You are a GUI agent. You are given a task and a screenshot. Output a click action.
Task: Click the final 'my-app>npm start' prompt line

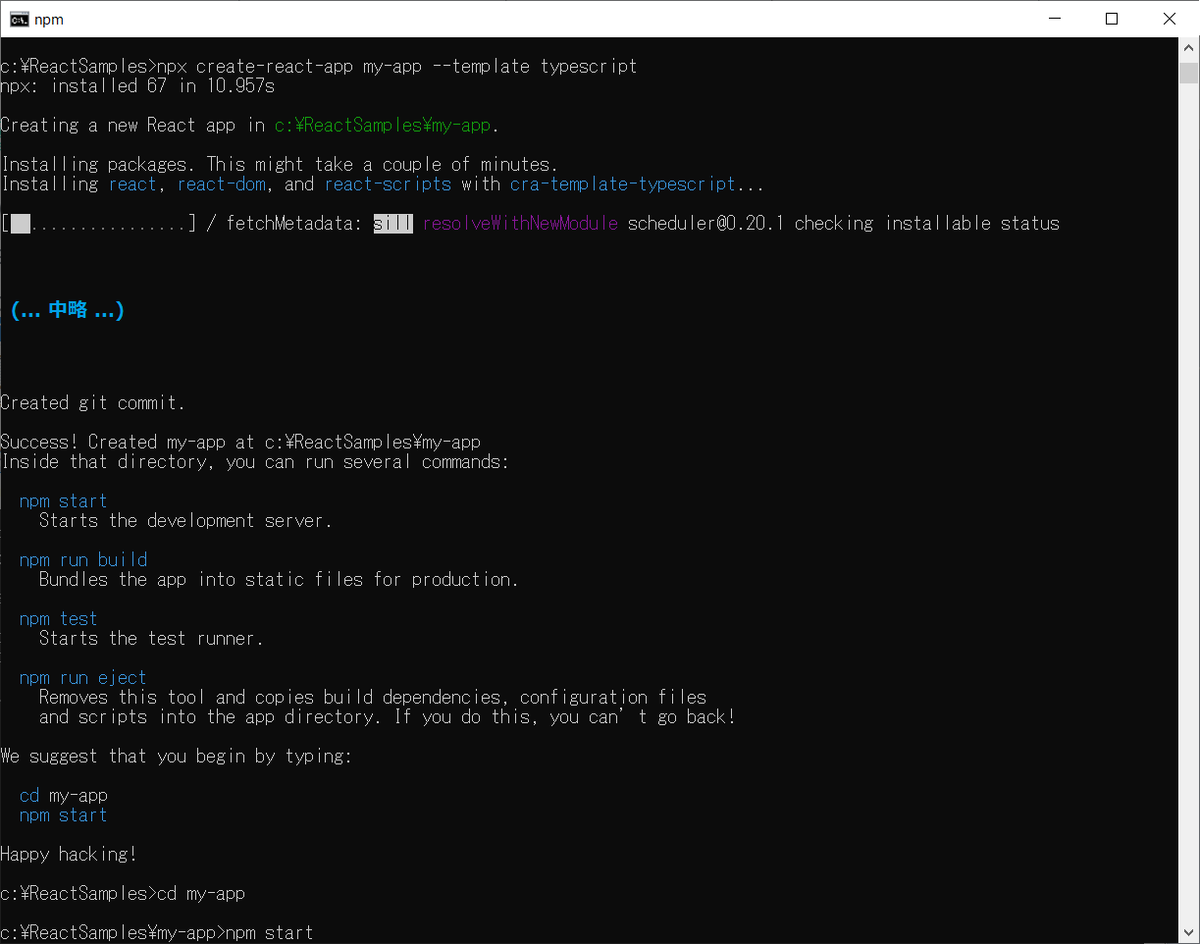pyautogui.click(x=157, y=933)
